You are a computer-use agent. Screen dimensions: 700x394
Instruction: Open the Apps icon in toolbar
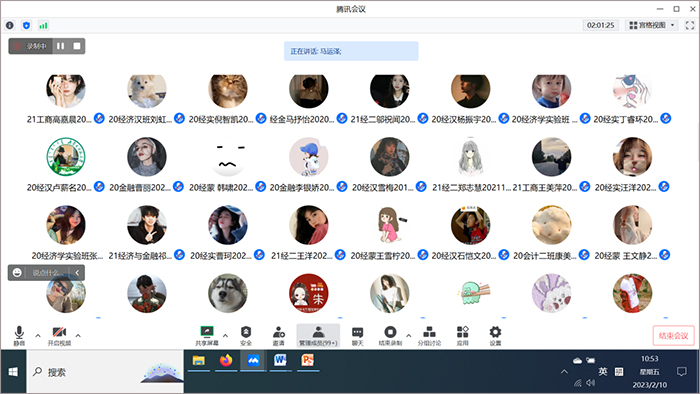point(462,336)
